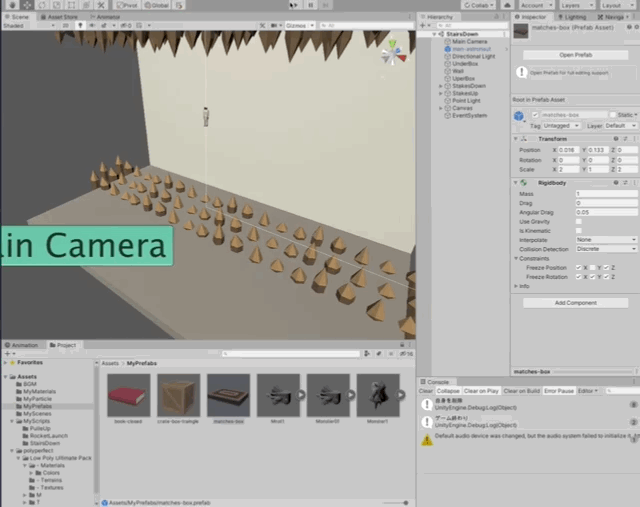Open the Interpolate dropdown
Screen dimensions: 640x507
pos(606,239)
